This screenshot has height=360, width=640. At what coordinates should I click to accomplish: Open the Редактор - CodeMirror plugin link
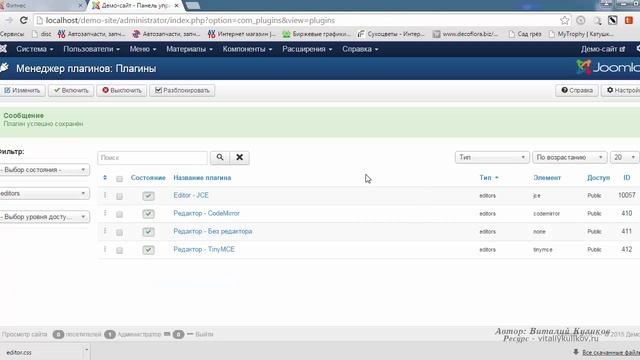[206, 213]
